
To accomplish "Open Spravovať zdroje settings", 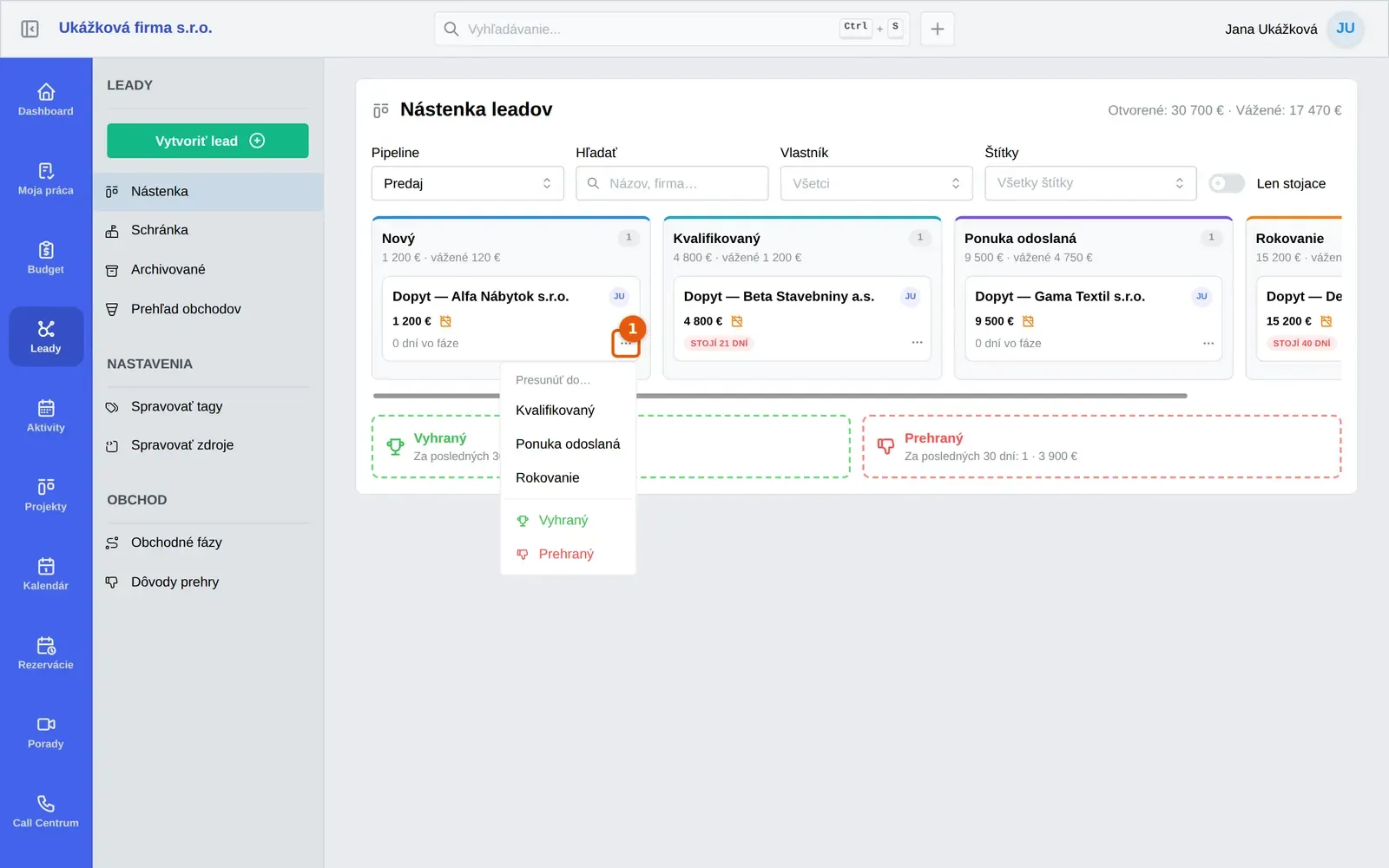I will (208, 445).
